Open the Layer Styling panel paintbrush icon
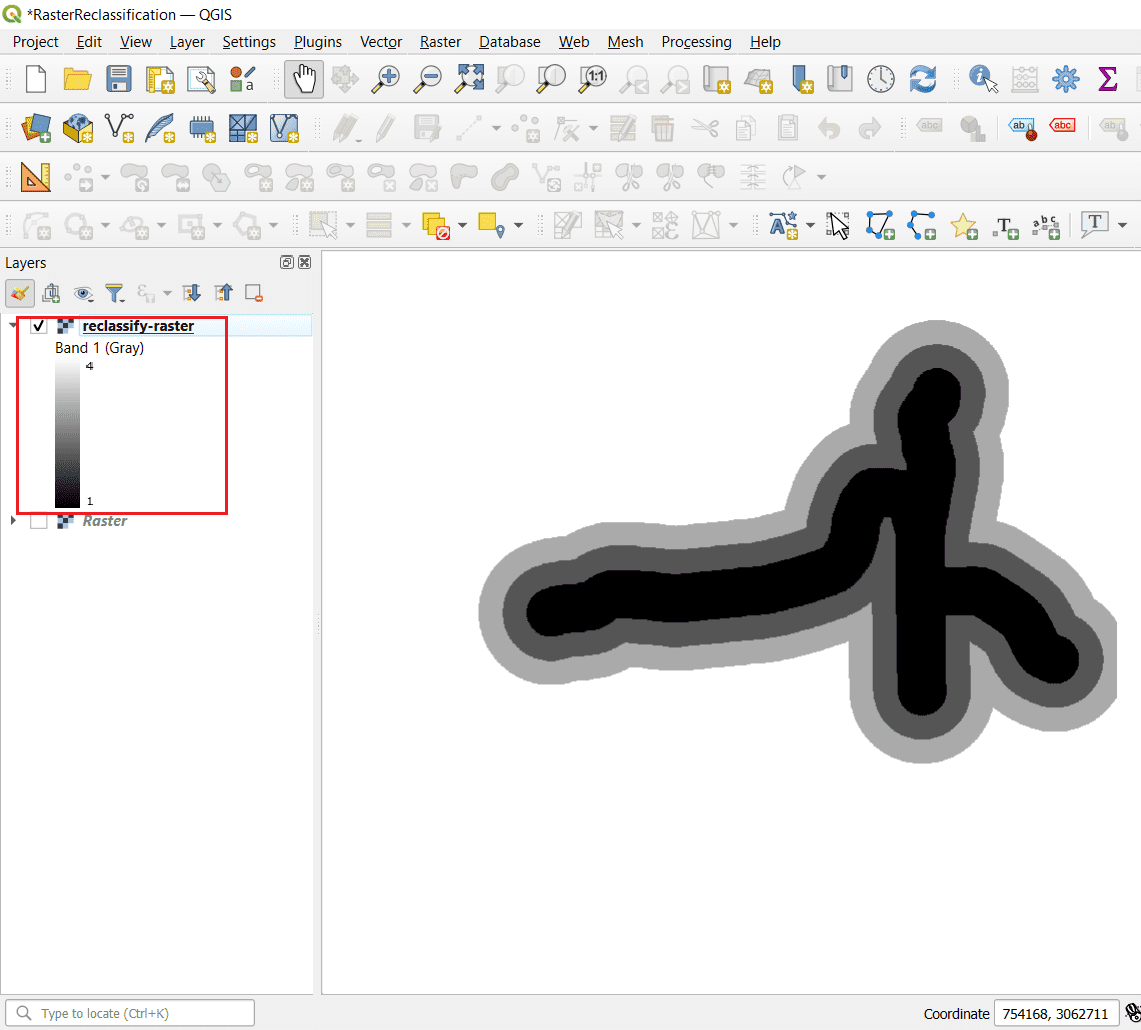 click(18, 293)
